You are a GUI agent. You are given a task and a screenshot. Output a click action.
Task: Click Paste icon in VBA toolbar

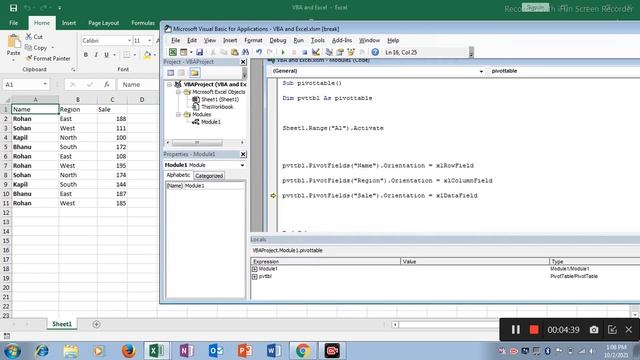click(x=234, y=52)
